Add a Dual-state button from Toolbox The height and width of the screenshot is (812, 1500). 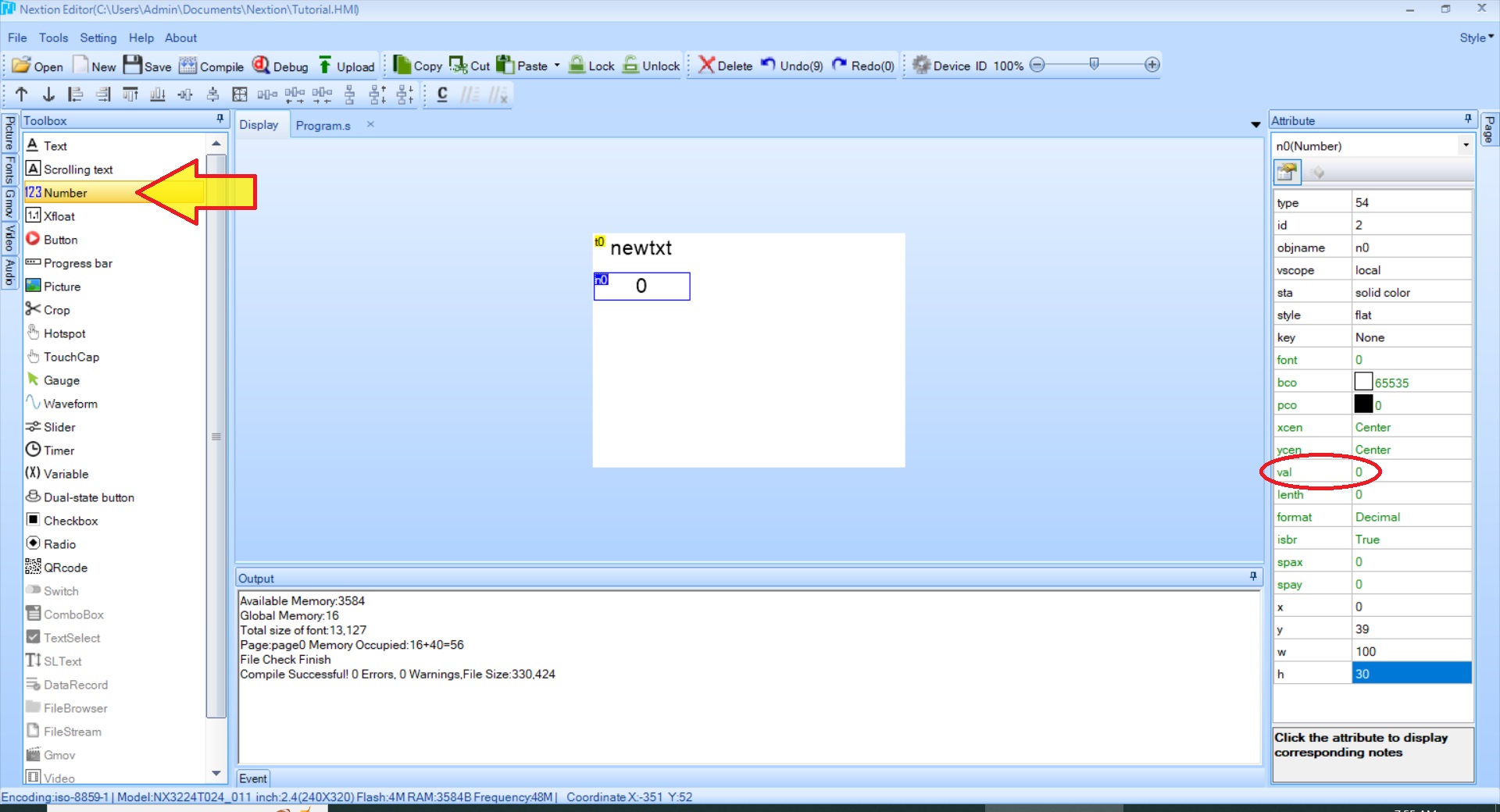pyautogui.click(x=88, y=497)
